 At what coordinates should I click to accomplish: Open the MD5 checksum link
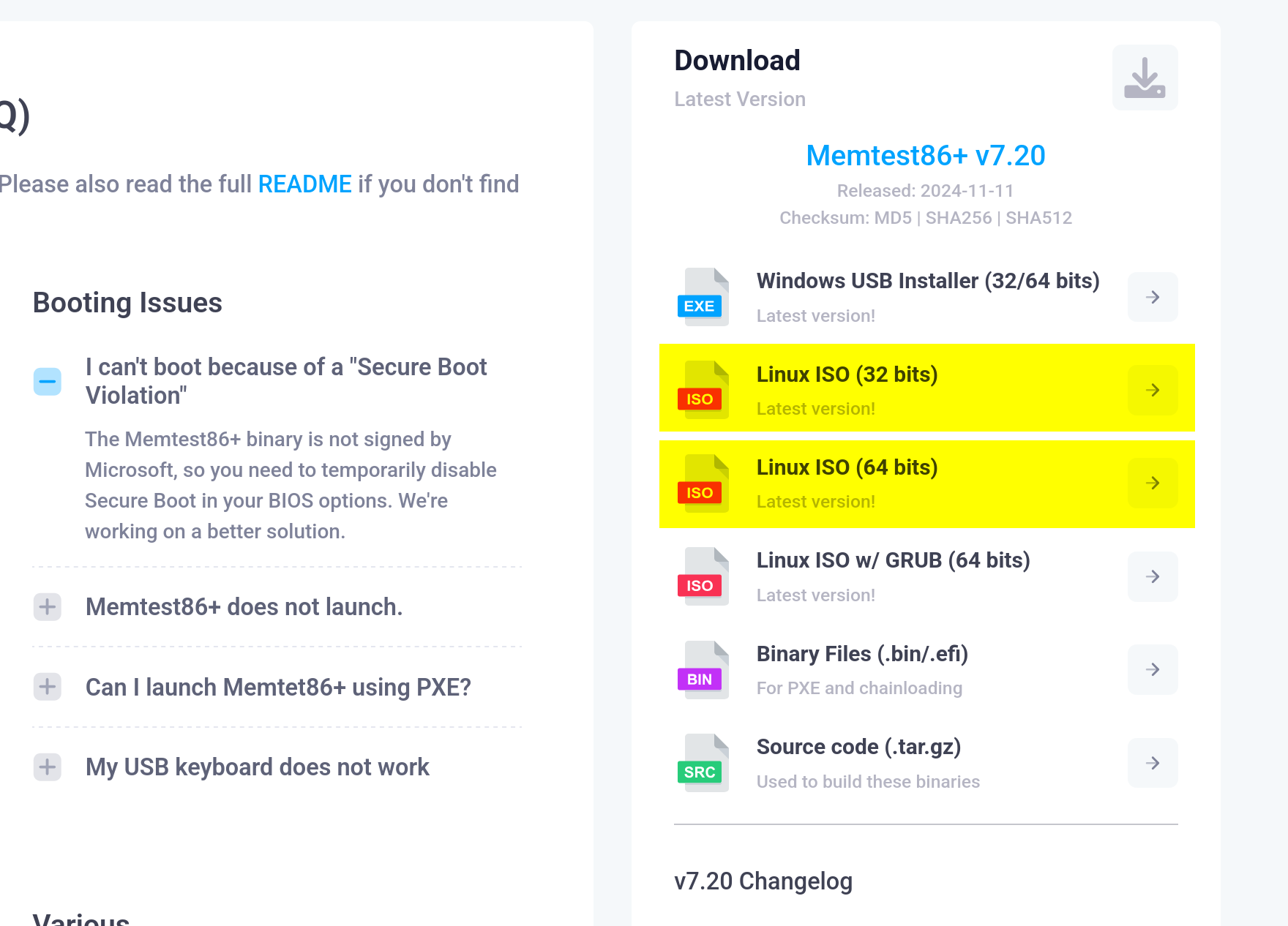[893, 218]
